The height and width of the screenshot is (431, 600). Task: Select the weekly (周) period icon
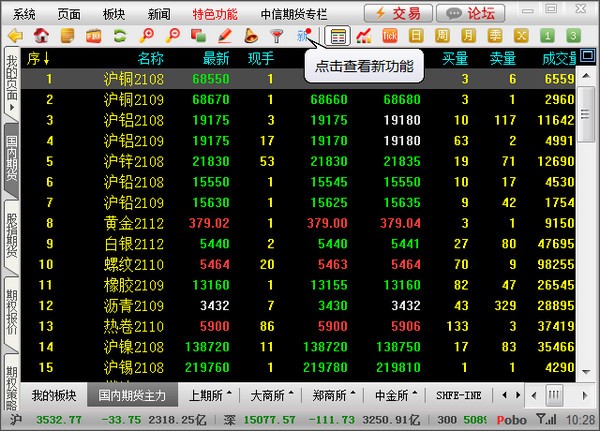(442, 36)
